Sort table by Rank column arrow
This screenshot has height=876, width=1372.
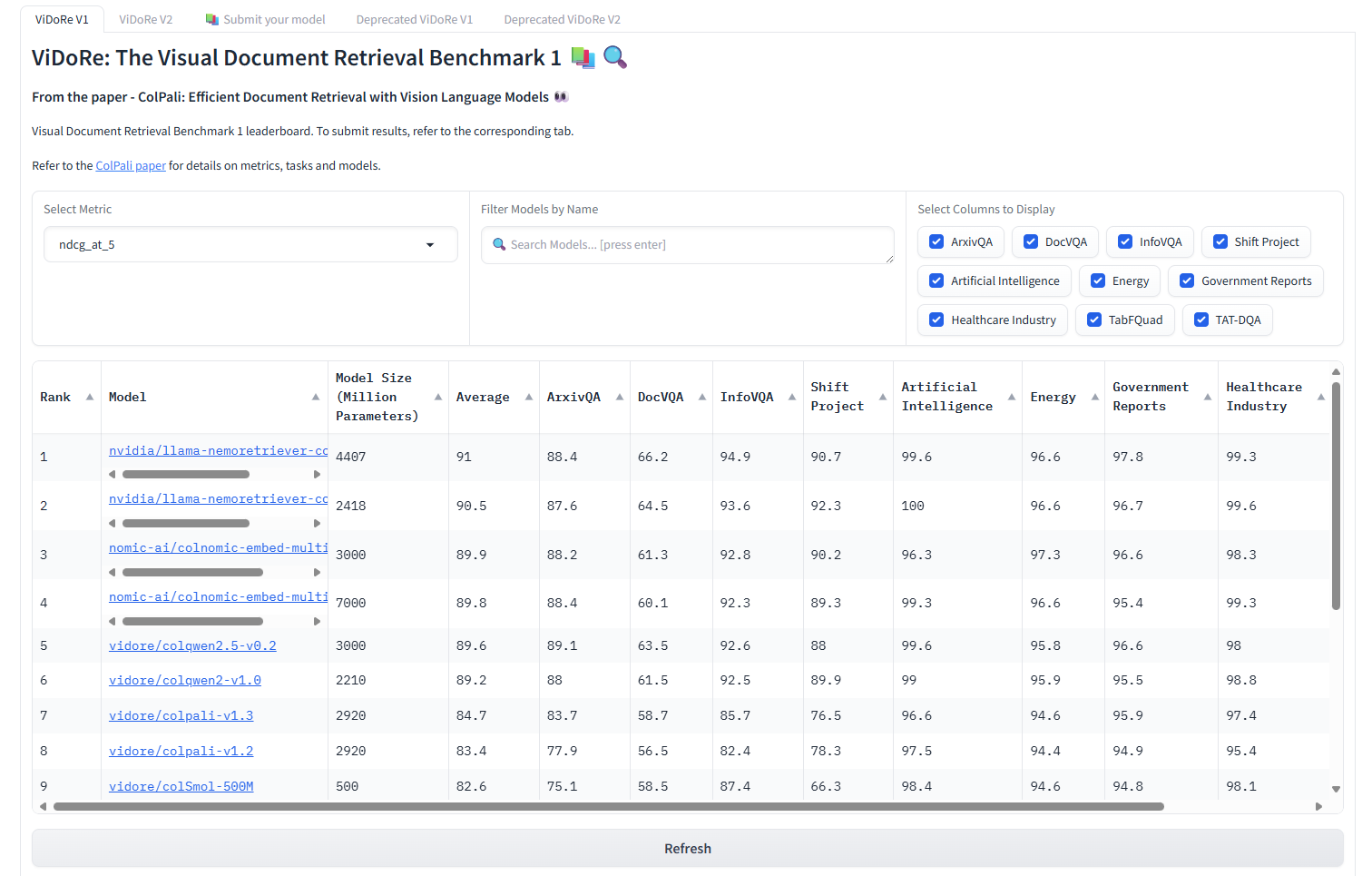pos(90,397)
